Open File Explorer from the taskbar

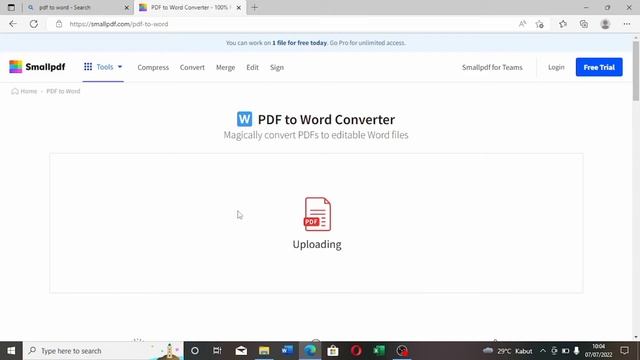point(264,351)
